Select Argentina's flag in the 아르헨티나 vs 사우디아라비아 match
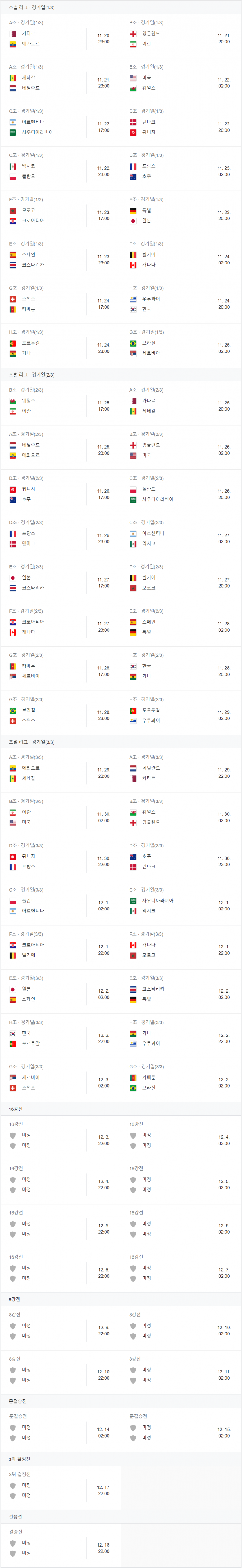 click(x=13, y=122)
